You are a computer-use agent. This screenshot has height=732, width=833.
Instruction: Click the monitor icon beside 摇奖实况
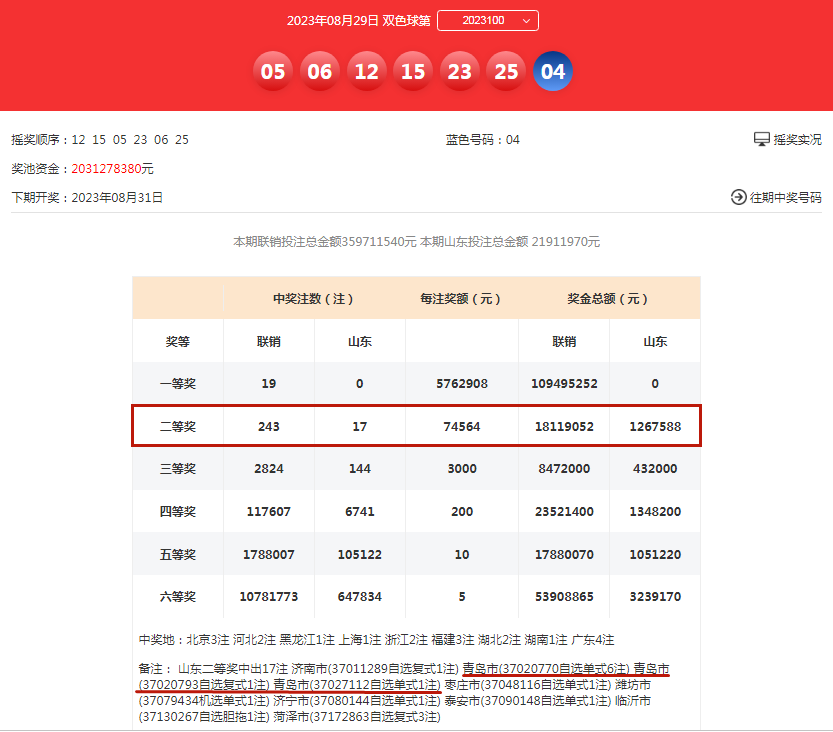[x=761, y=139]
